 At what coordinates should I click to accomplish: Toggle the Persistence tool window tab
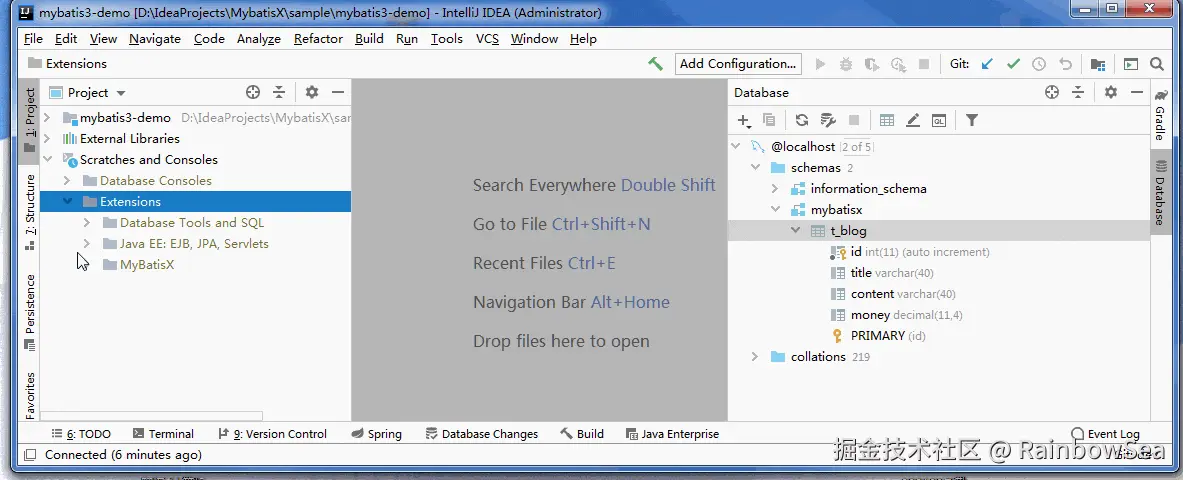[x=29, y=312]
